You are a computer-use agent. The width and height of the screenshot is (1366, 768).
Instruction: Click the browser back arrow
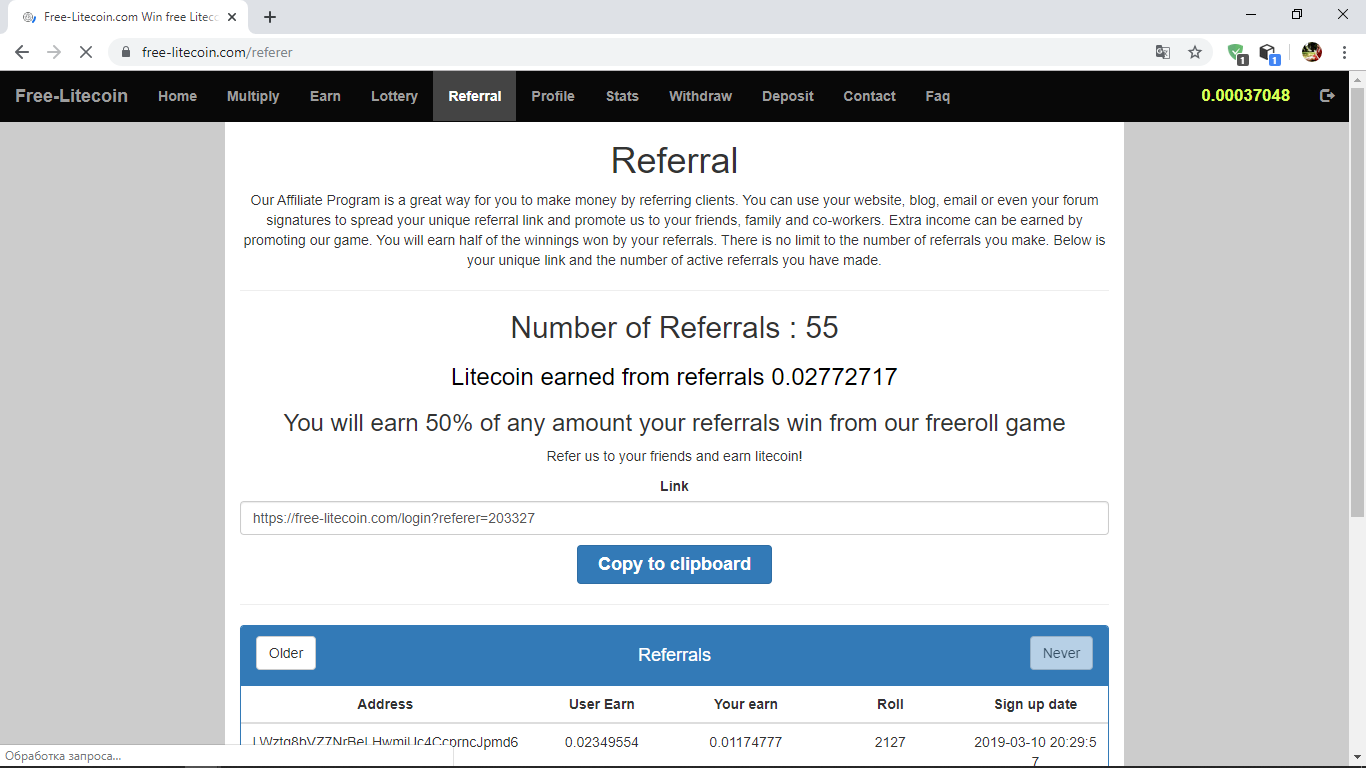[x=22, y=52]
